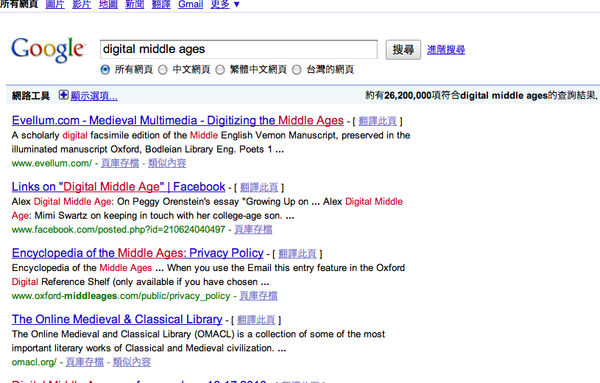Open the Gmail link in top bar
This screenshot has width=600, height=383.
tap(191, 4)
